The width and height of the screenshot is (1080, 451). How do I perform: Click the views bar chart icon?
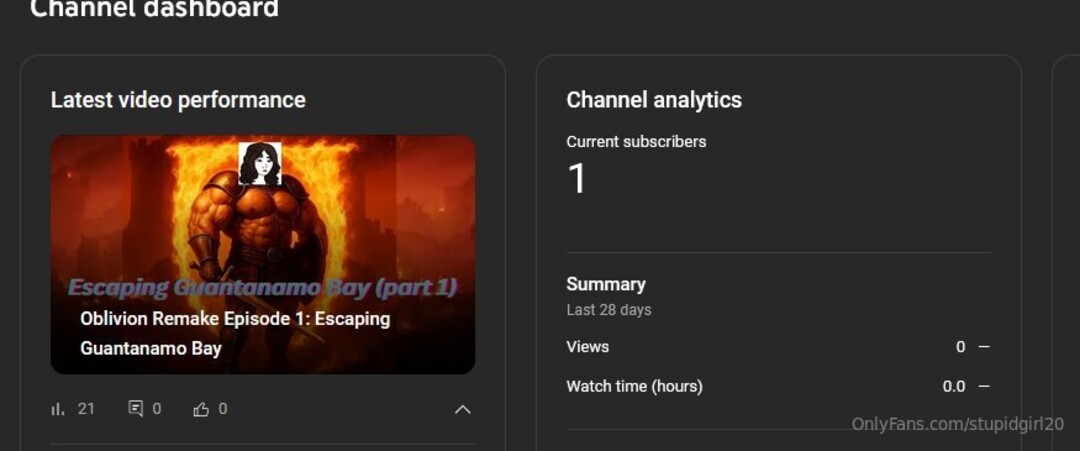(58, 409)
